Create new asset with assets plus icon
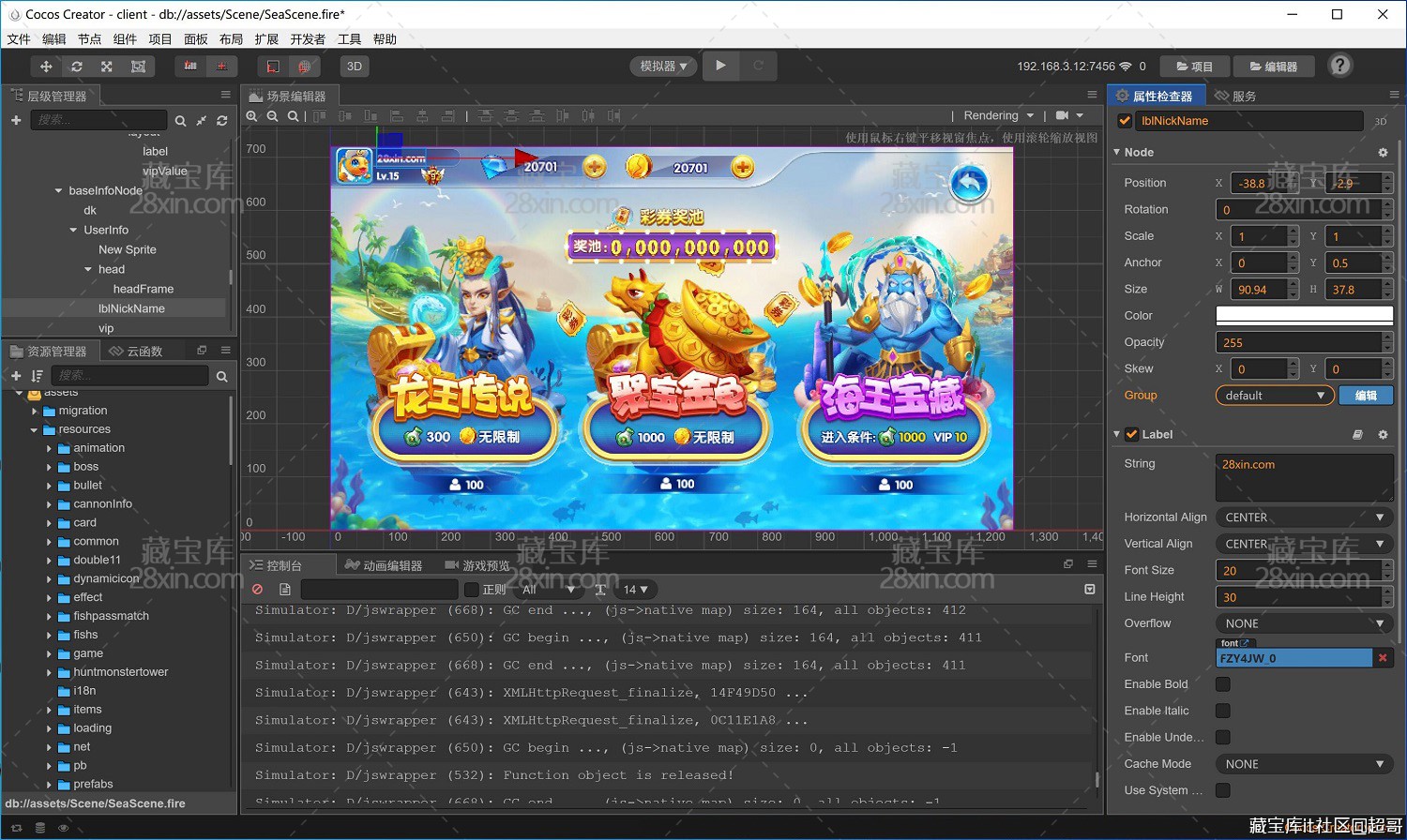Image resolution: width=1407 pixels, height=840 pixels. click(16, 376)
